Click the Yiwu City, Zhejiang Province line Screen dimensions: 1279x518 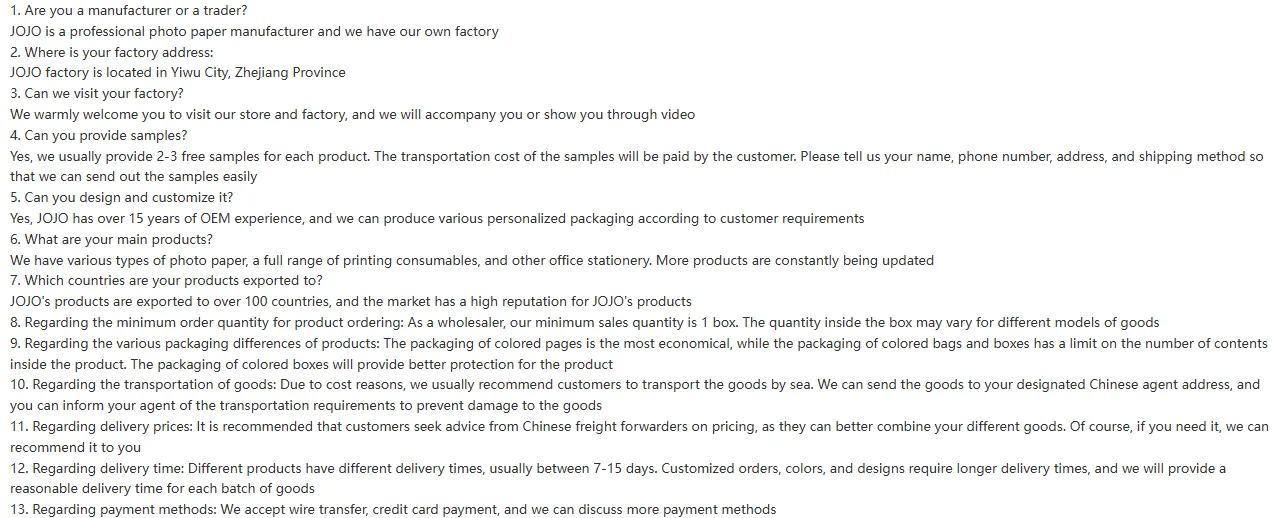coord(178,72)
